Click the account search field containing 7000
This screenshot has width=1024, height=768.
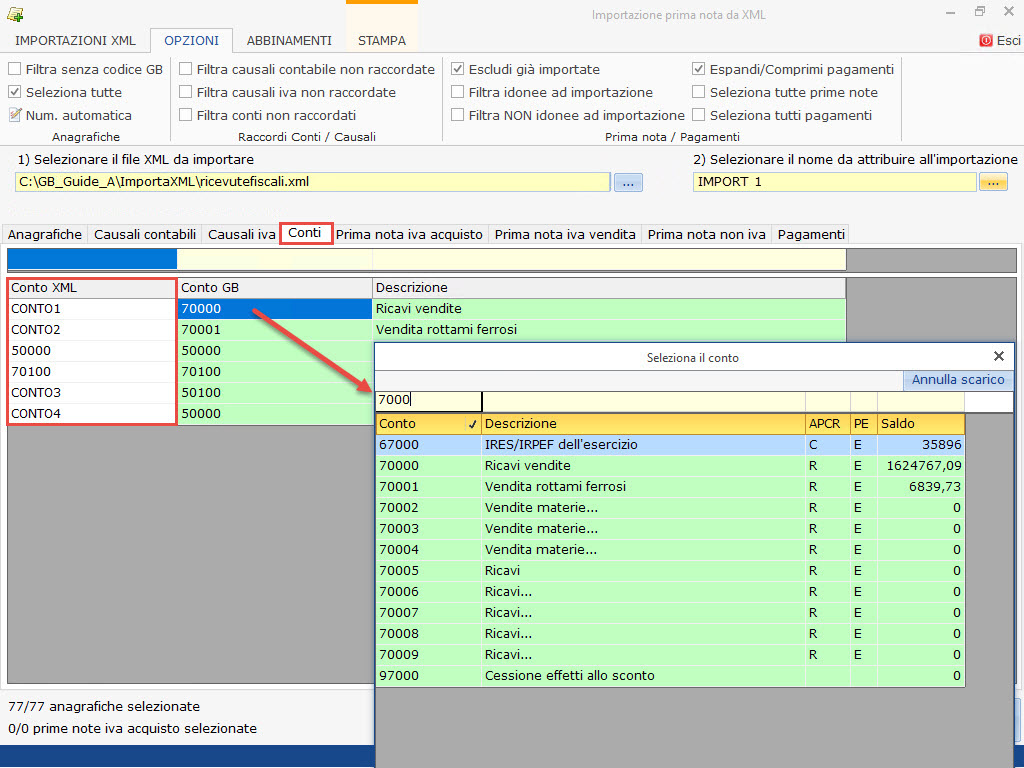point(428,401)
